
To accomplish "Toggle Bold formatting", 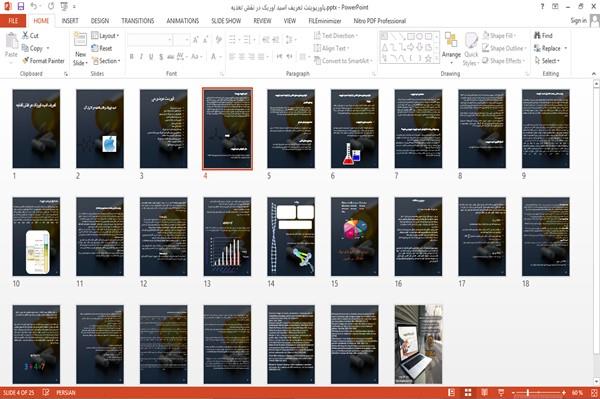I will pyautogui.click(x=131, y=57).
